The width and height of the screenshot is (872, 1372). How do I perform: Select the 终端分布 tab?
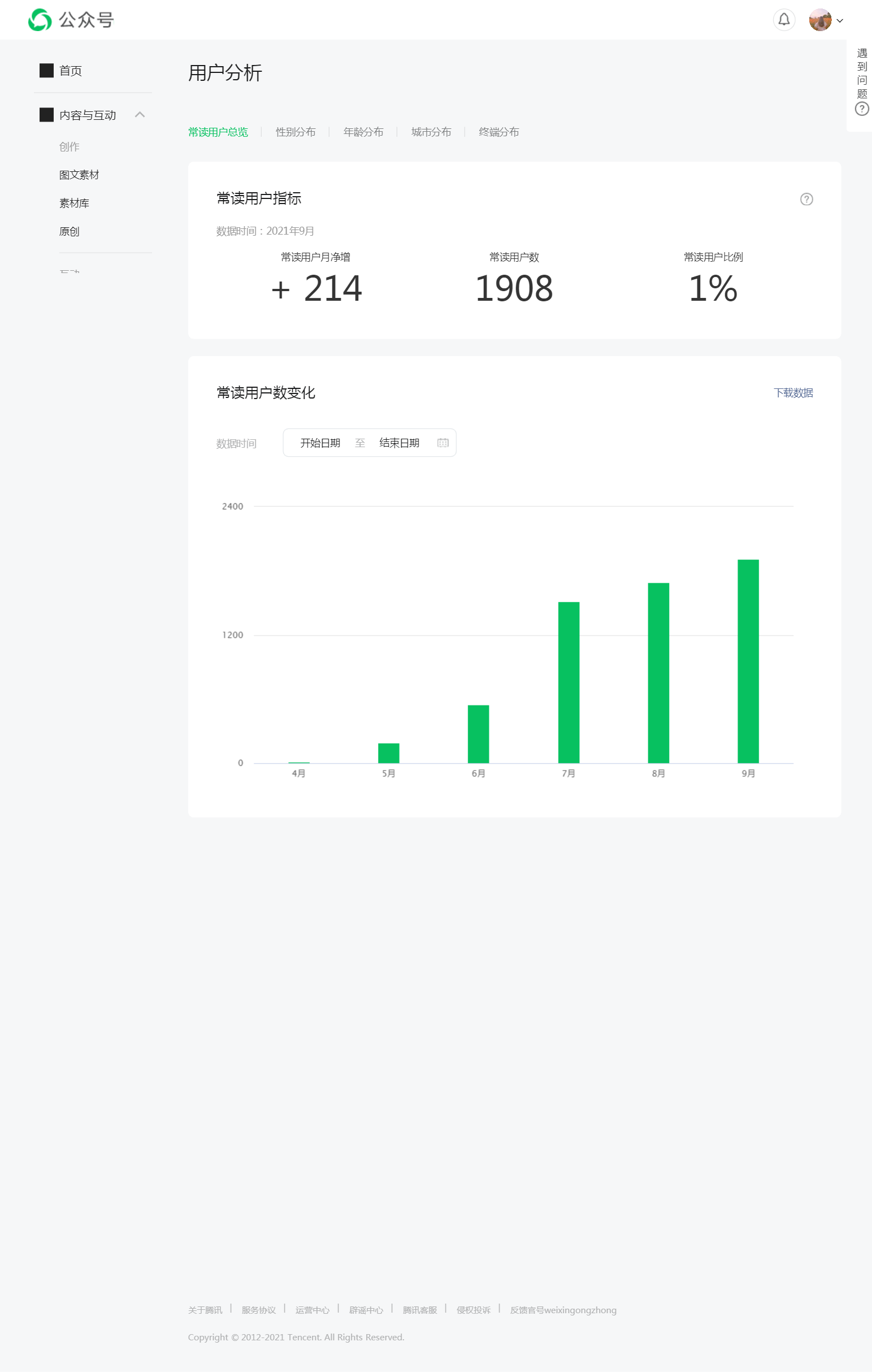pos(498,132)
